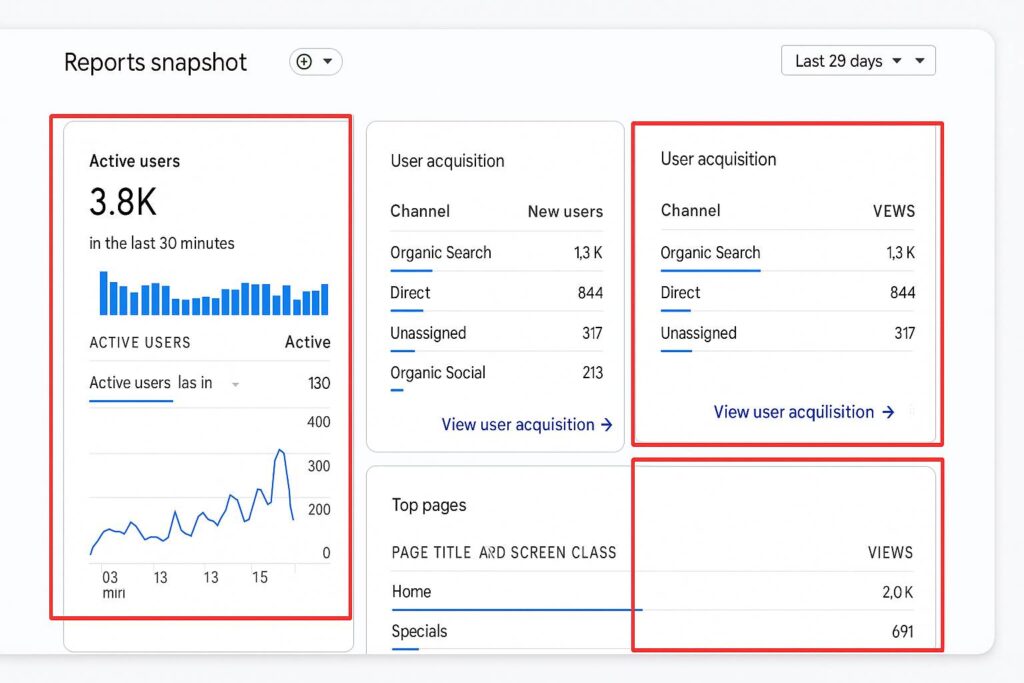Open the Last 29 days date dropdown
This screenshot has height=683, width=1024.
[x=857, y=61]
